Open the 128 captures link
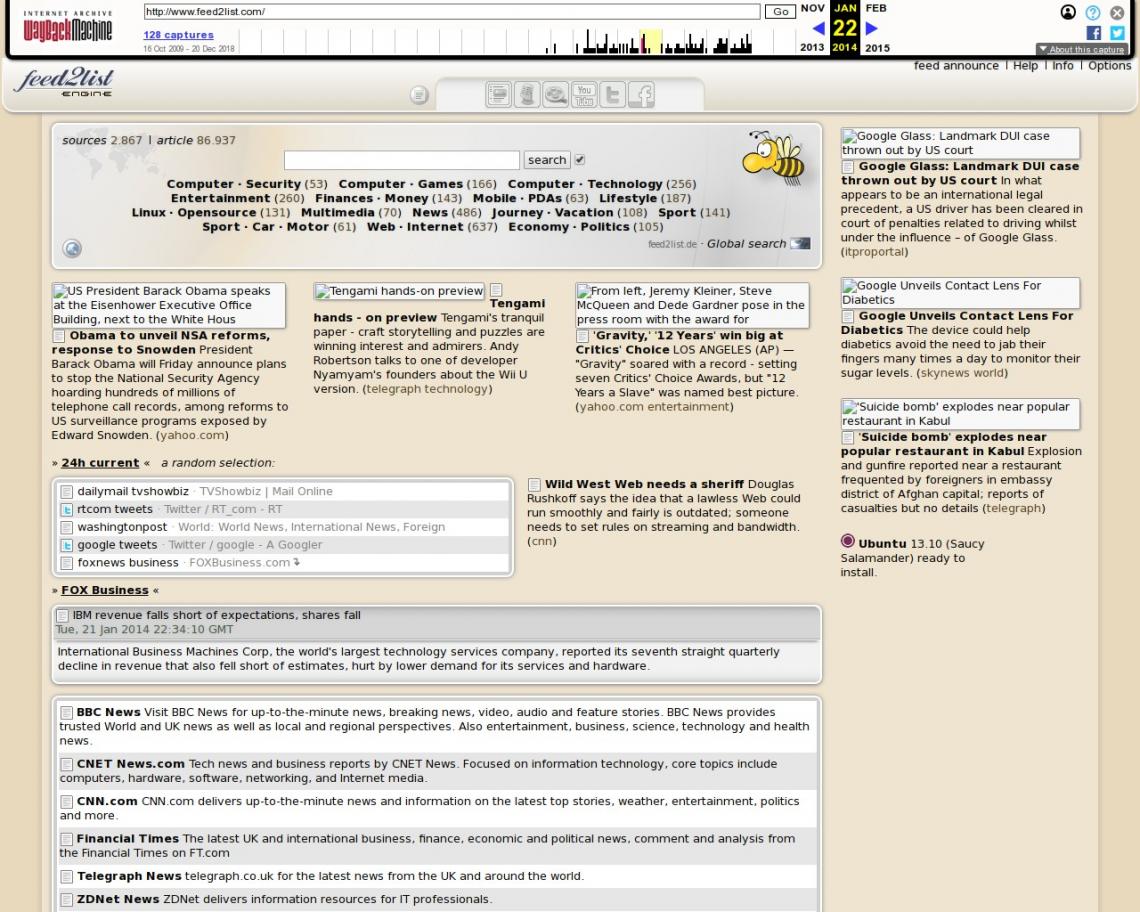The width and height of the screenshot is (1140, 912). coord(178,35)
